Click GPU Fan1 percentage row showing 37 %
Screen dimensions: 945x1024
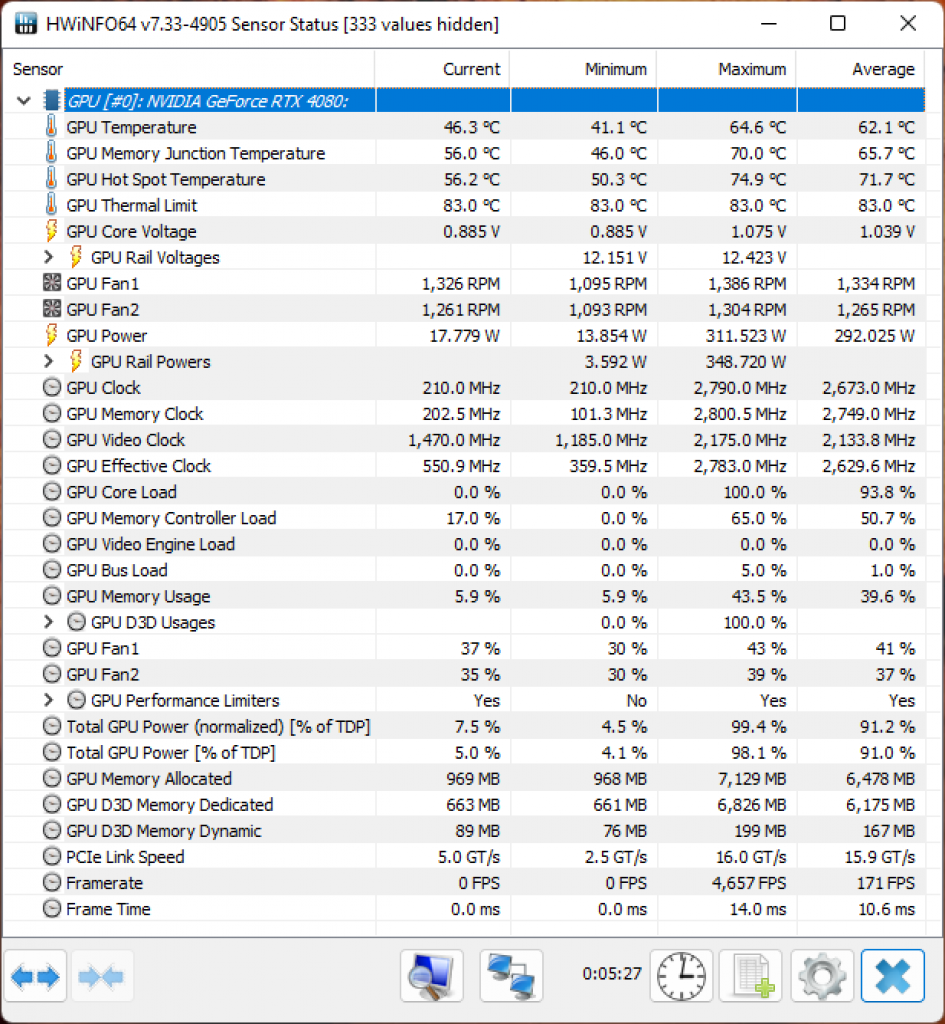(464, 648)
